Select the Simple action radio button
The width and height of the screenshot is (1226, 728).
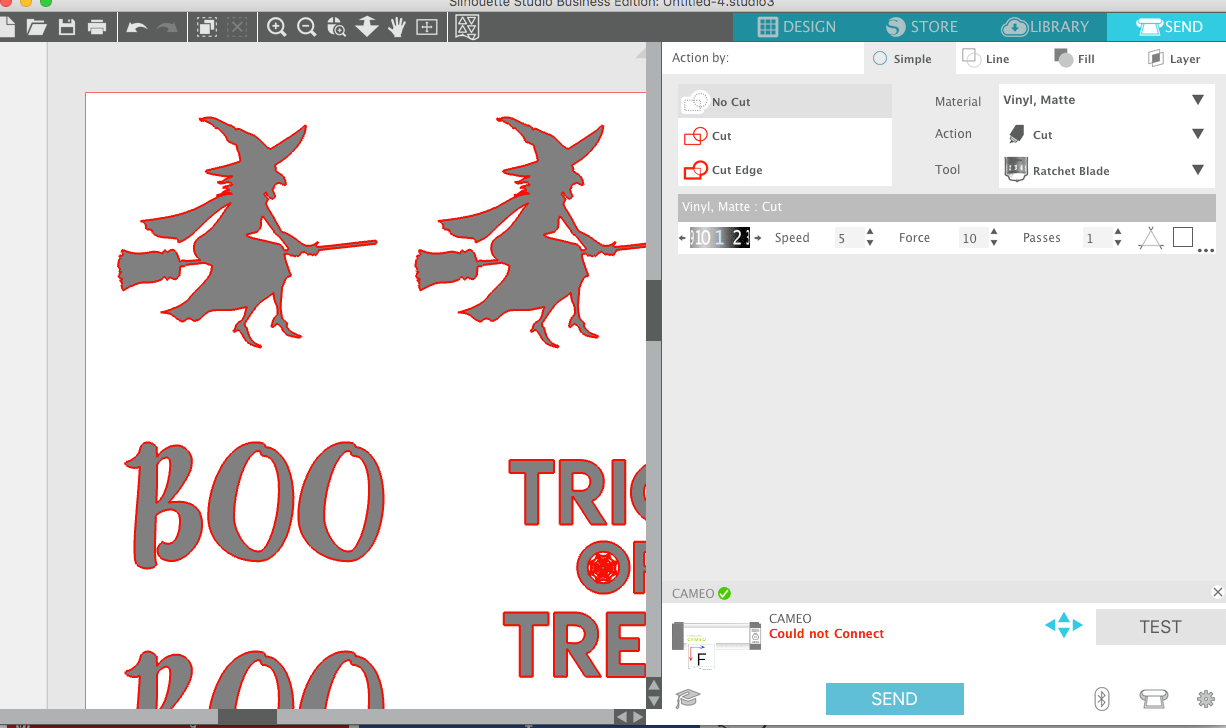click(880, 59)
